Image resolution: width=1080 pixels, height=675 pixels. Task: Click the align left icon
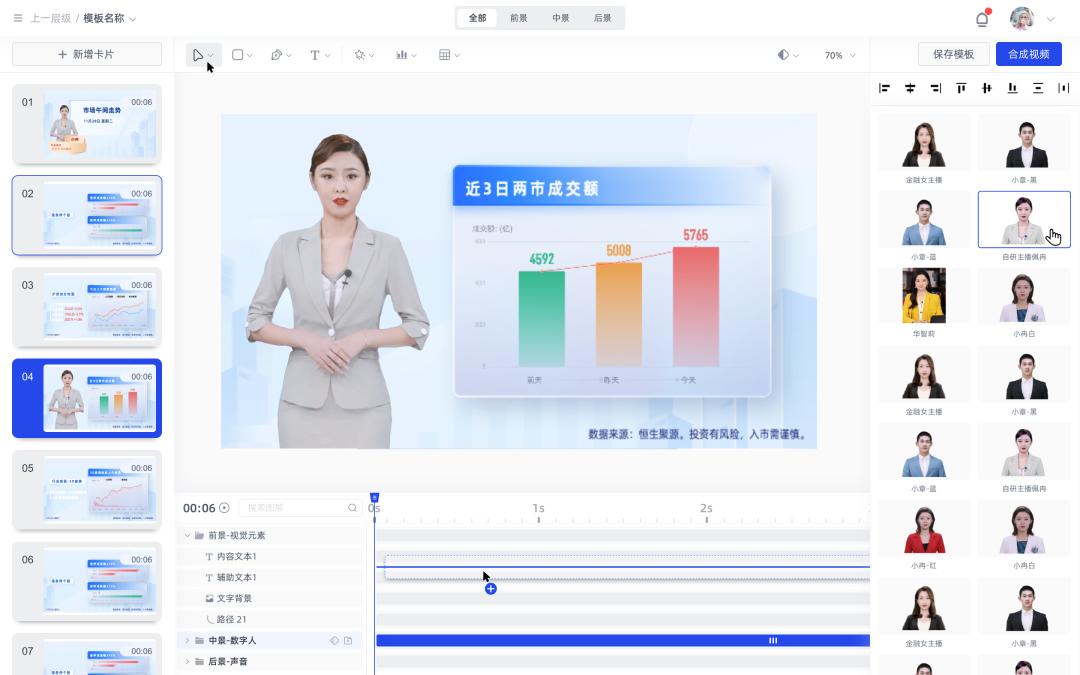pos(884,88)
